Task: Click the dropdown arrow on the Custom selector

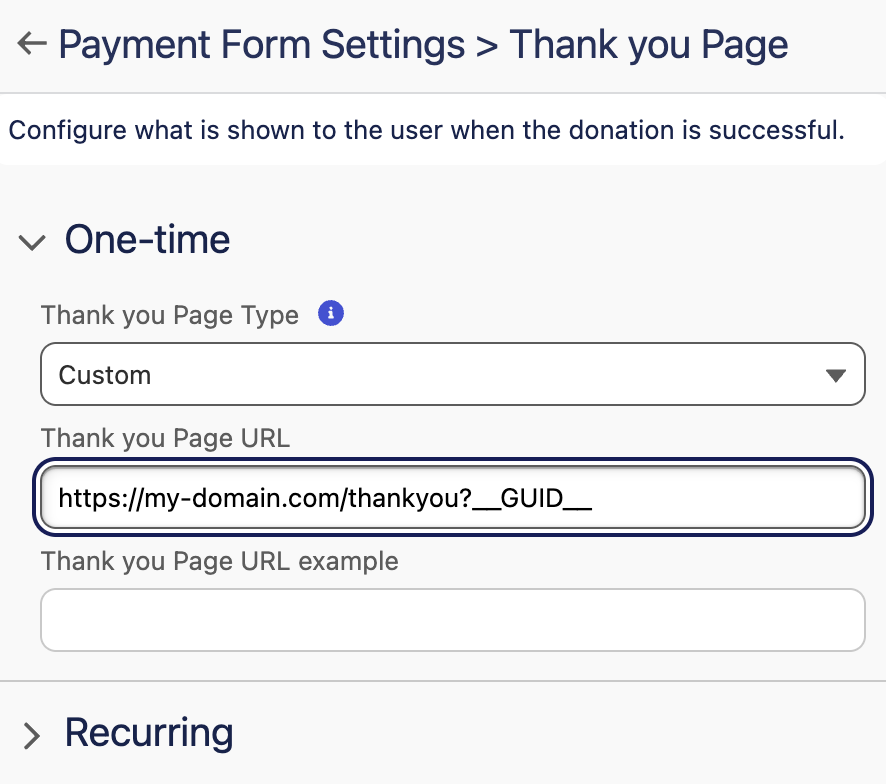Action: pos(836,374)
